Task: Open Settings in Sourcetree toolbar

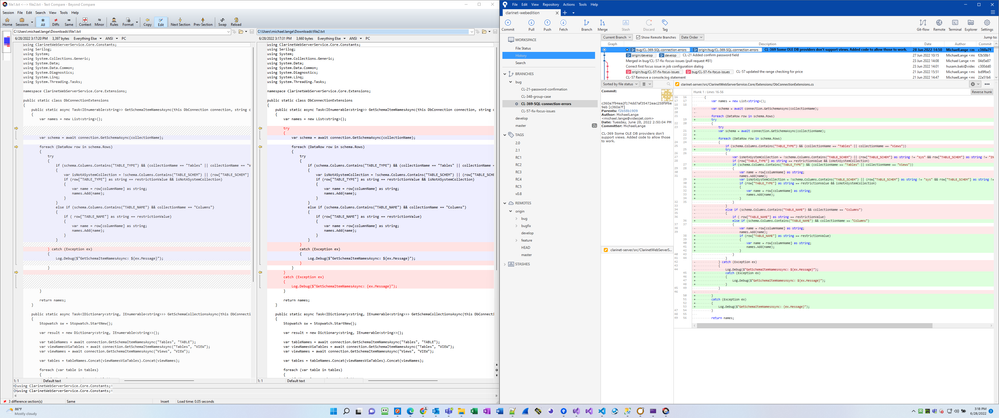Action: click(x=988, y=25)
